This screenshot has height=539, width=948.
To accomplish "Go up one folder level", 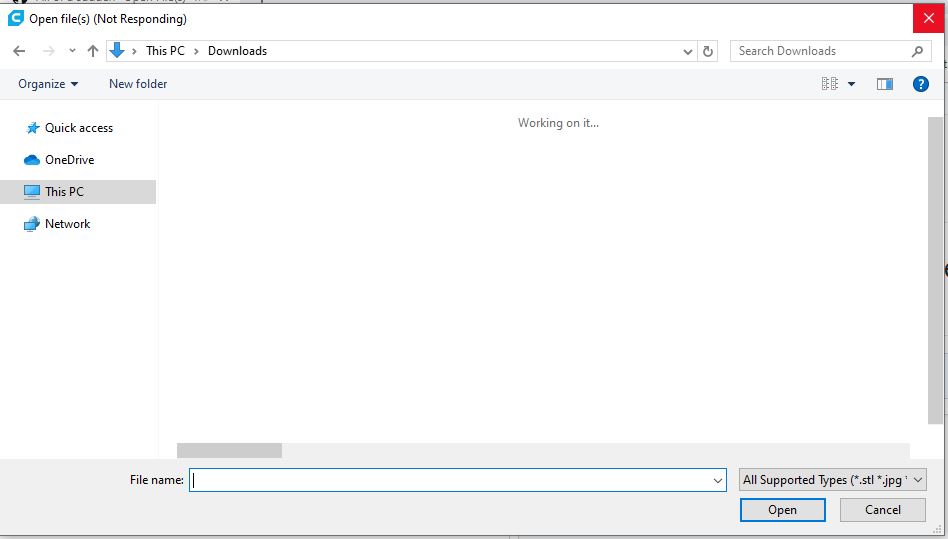I will pyautogui.click(x=93, y=51).
